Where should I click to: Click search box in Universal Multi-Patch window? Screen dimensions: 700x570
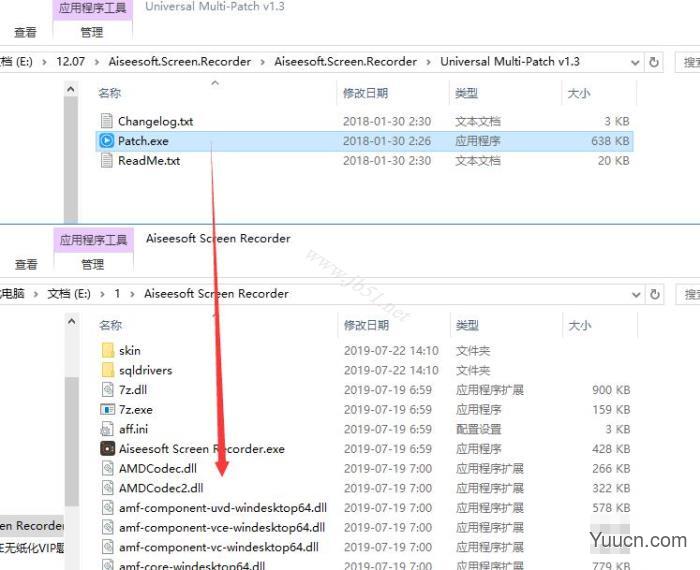point(688,62)
